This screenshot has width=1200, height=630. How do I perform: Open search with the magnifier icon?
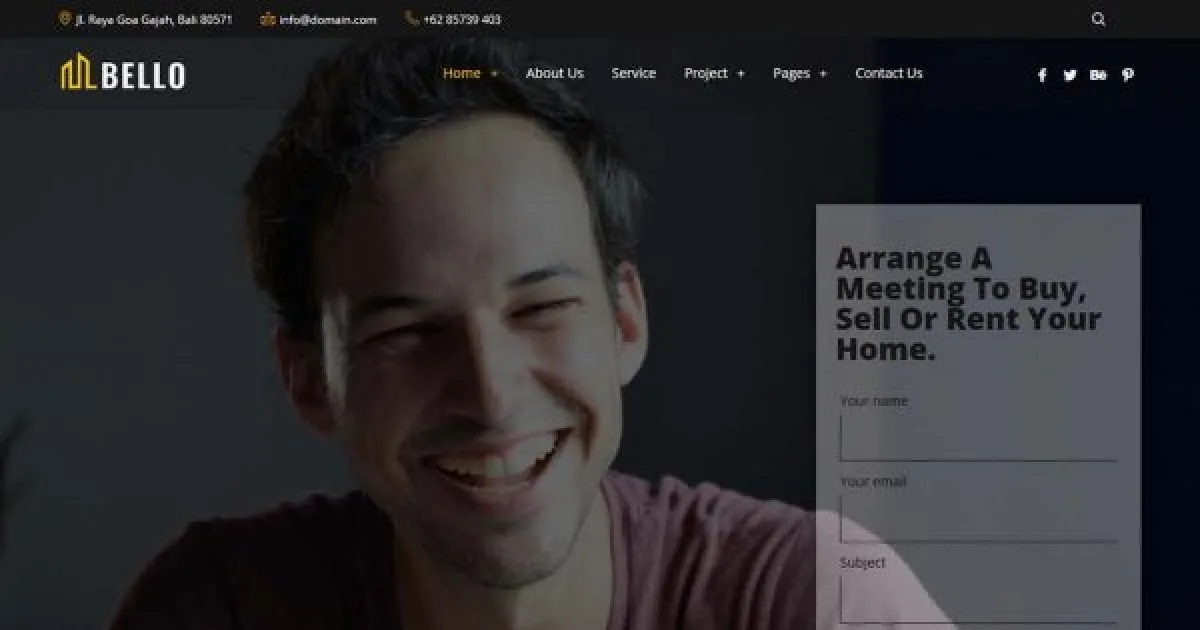pyautogui.click(x=1098, y=19)
